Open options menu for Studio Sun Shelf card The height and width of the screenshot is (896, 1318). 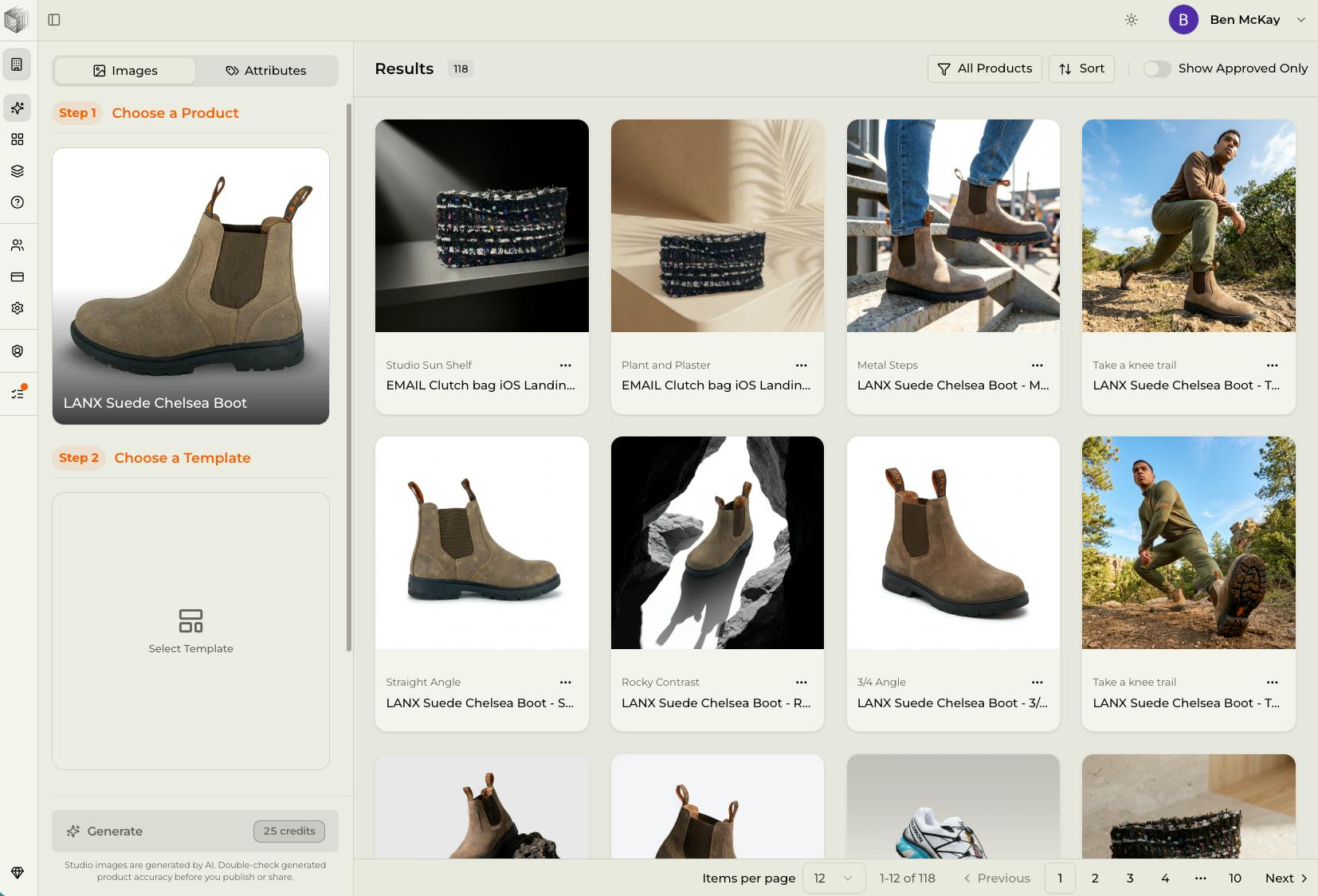point(566,366)
